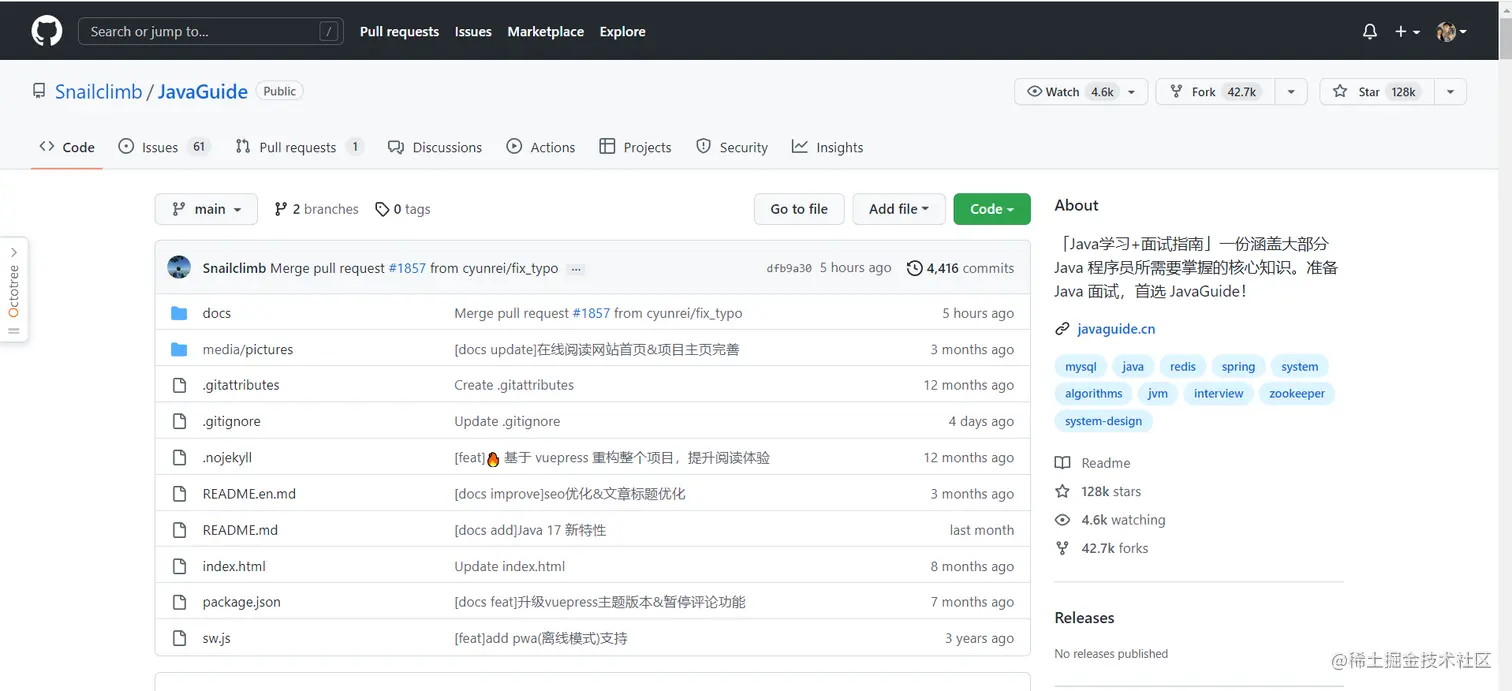Open the user avatar menu
The image size is (1512, 691).
[x=1452, y=31]
